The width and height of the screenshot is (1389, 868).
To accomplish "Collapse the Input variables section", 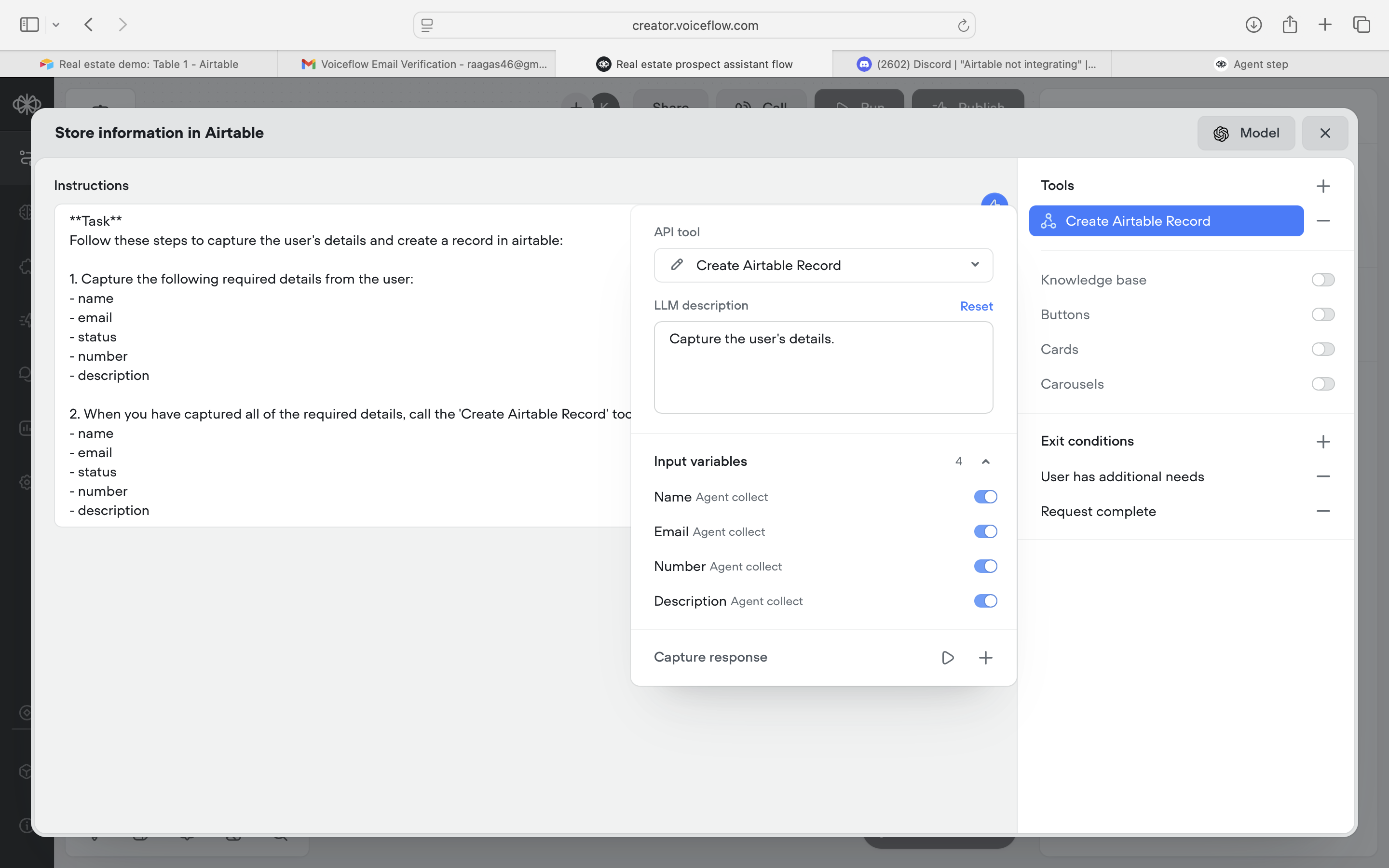I will [x=985, y=461].
